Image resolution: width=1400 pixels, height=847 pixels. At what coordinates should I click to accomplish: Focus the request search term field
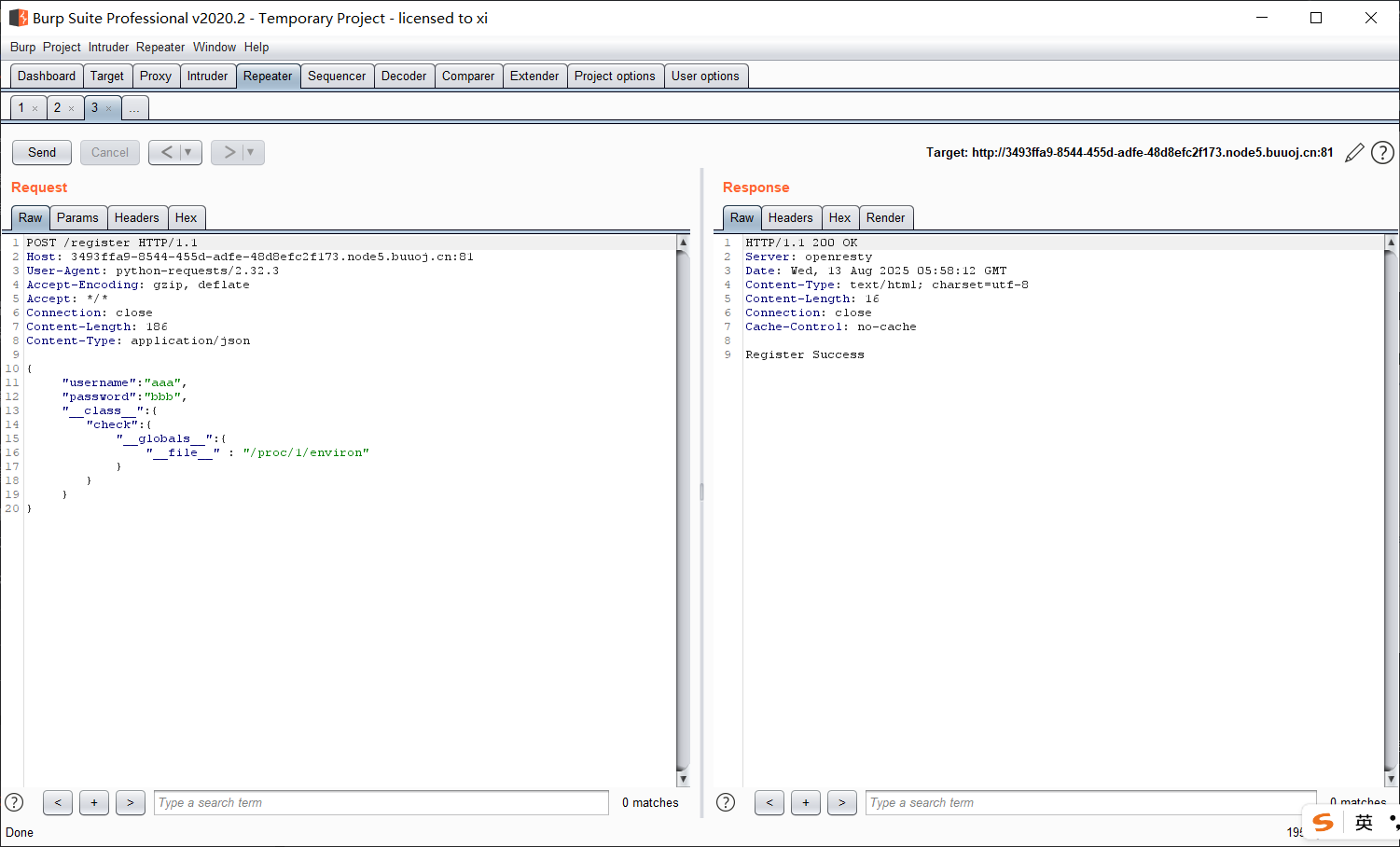(381, 802)
